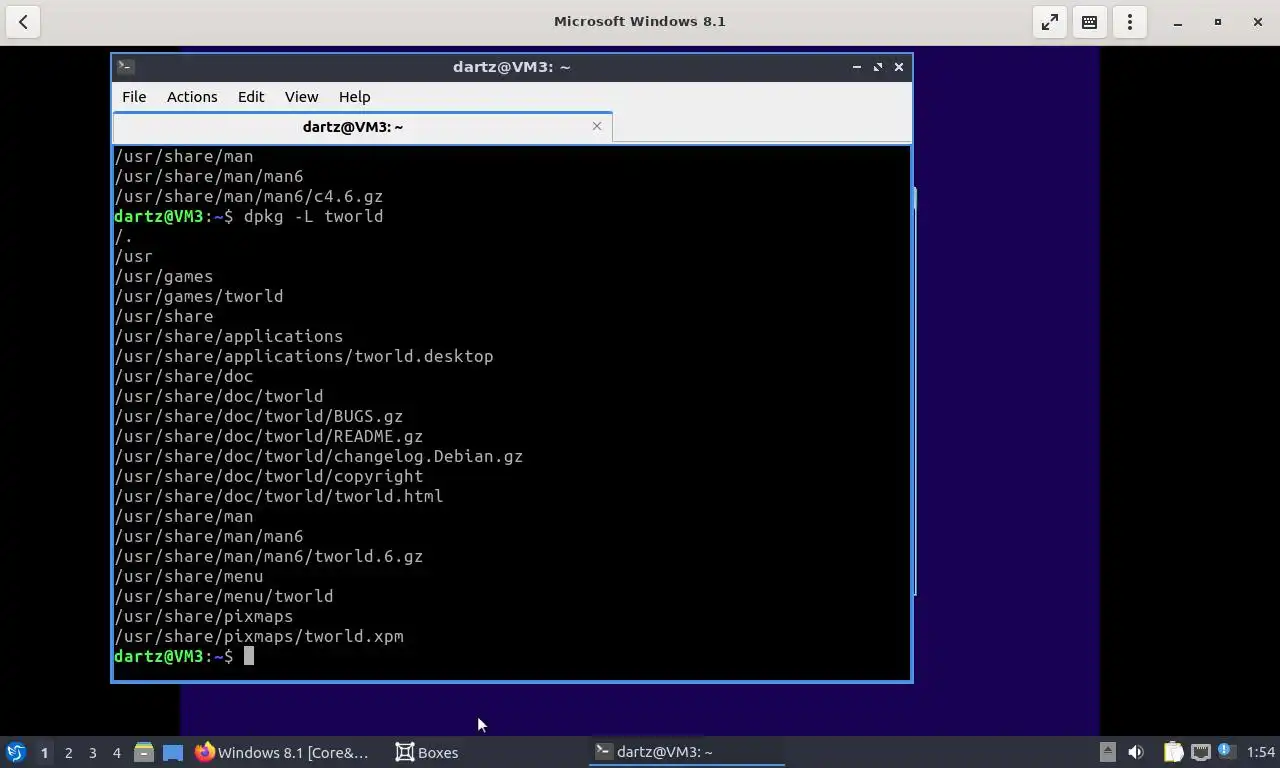Open the Edit menu

pyautogui.click(x=251, y=97)
